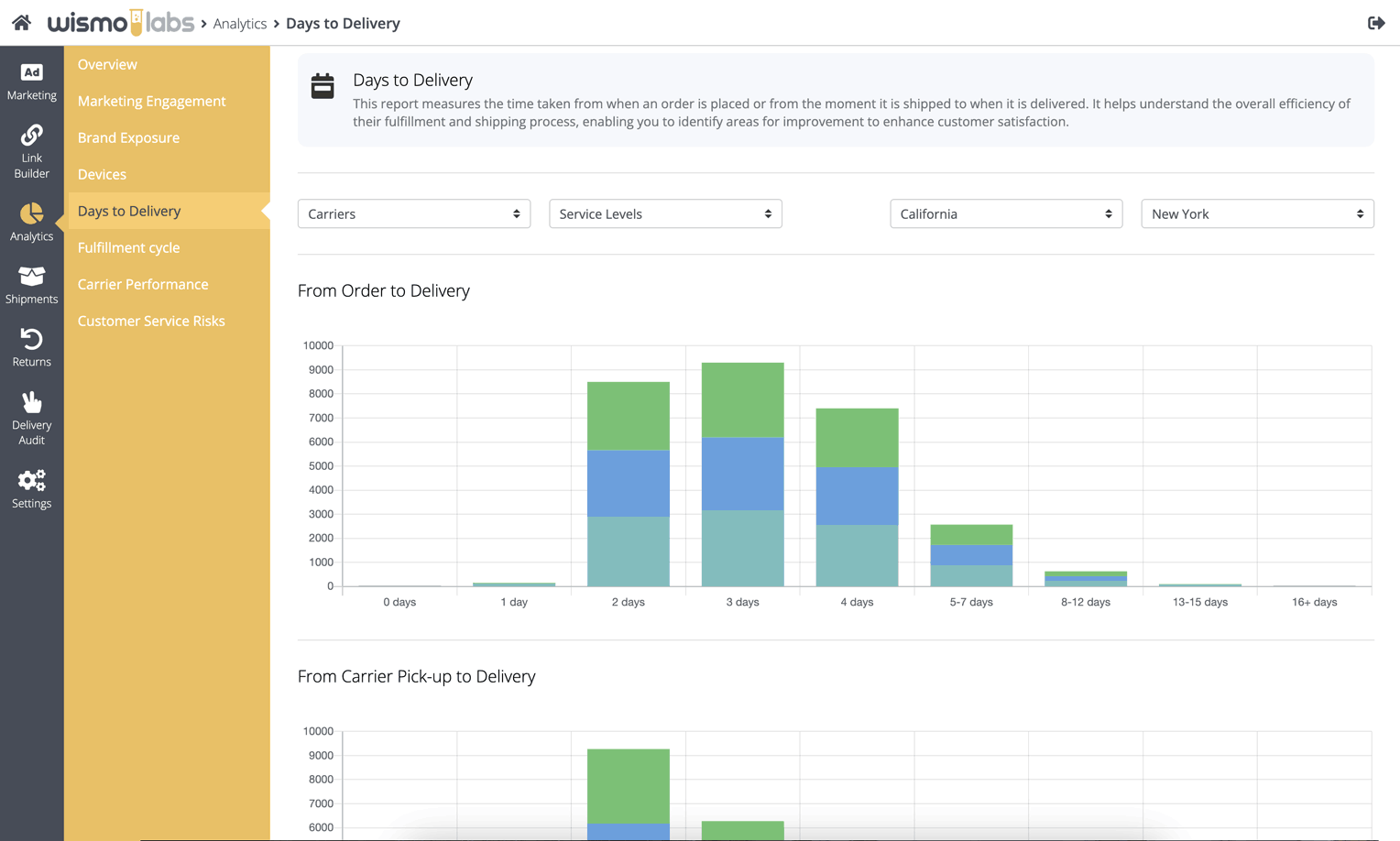The height and width of the screenshot is (841, 1400).
Task: Open Marketing Engagement report
Action: (151, 101)
